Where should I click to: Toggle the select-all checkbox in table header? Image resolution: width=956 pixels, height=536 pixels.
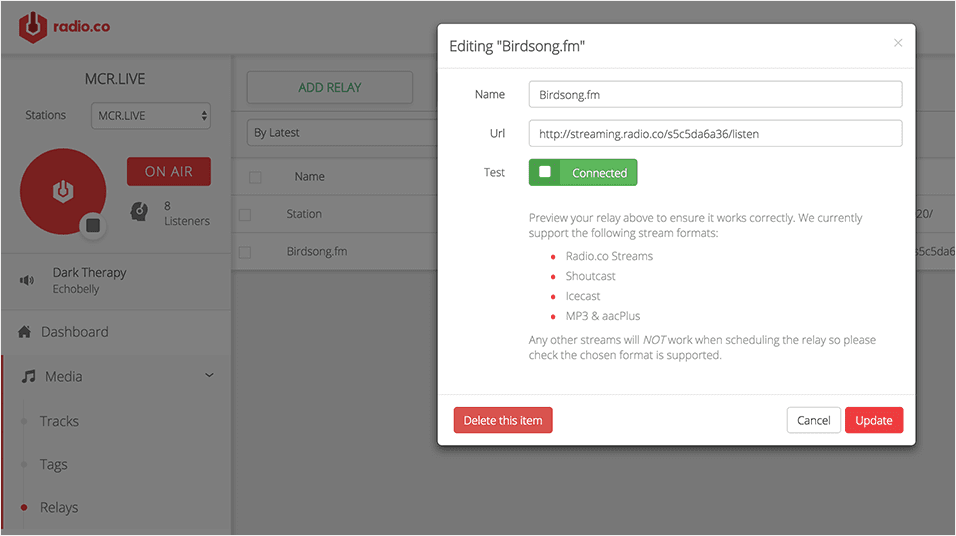(x=255, y=177)
